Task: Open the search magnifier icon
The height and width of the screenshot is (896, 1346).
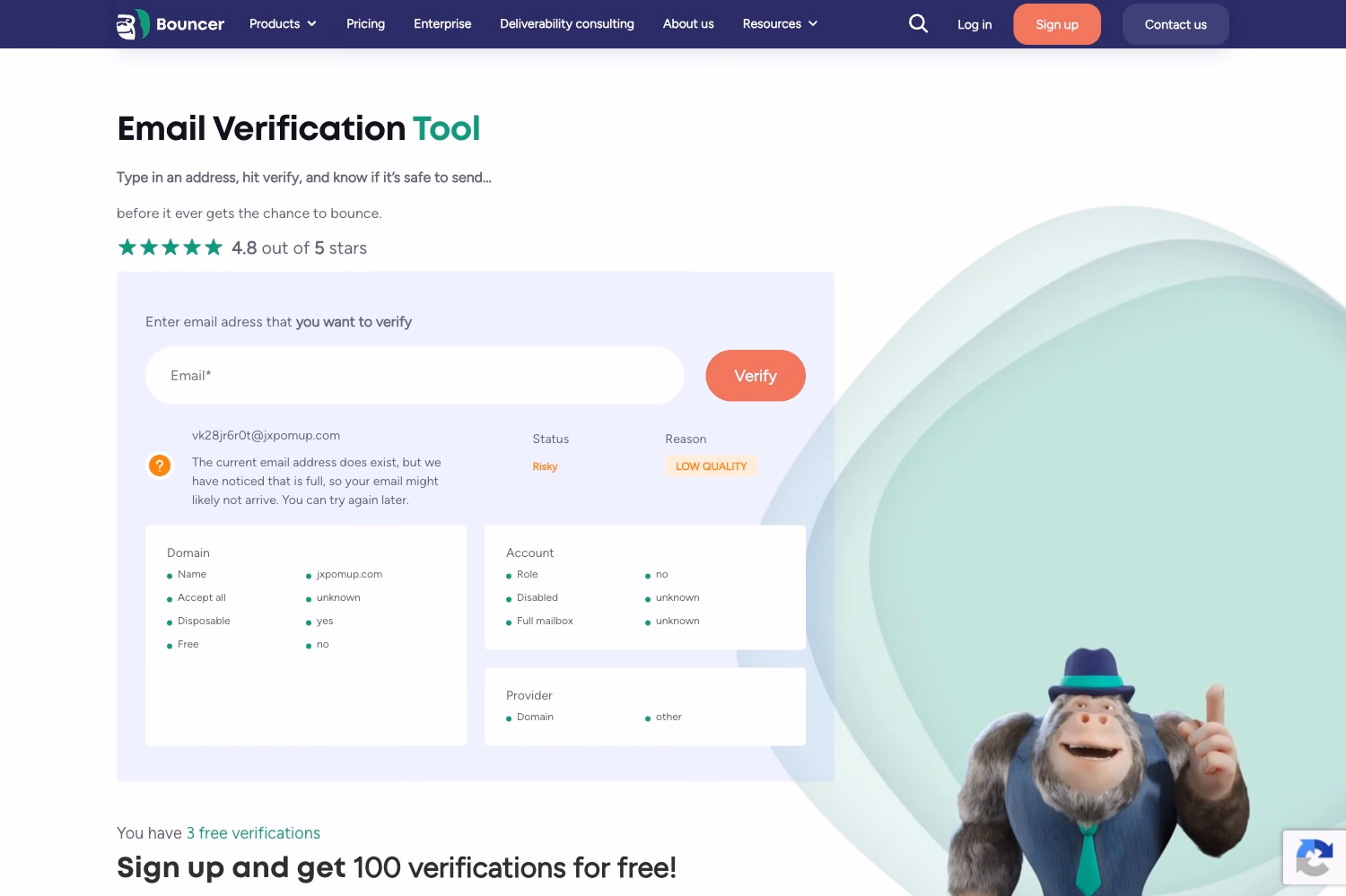Action: point(918,23)
